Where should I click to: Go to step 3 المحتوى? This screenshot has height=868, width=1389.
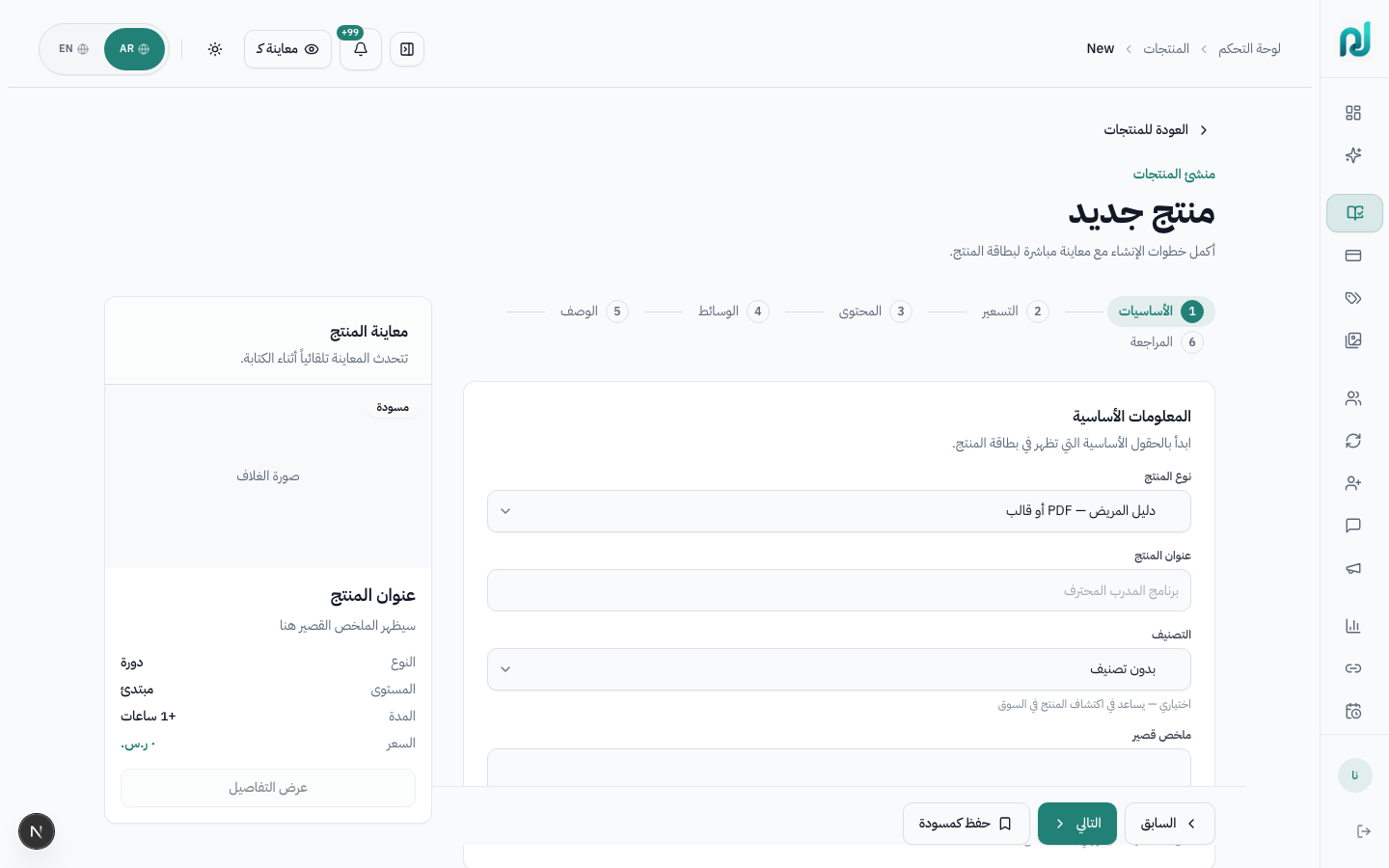875,312
